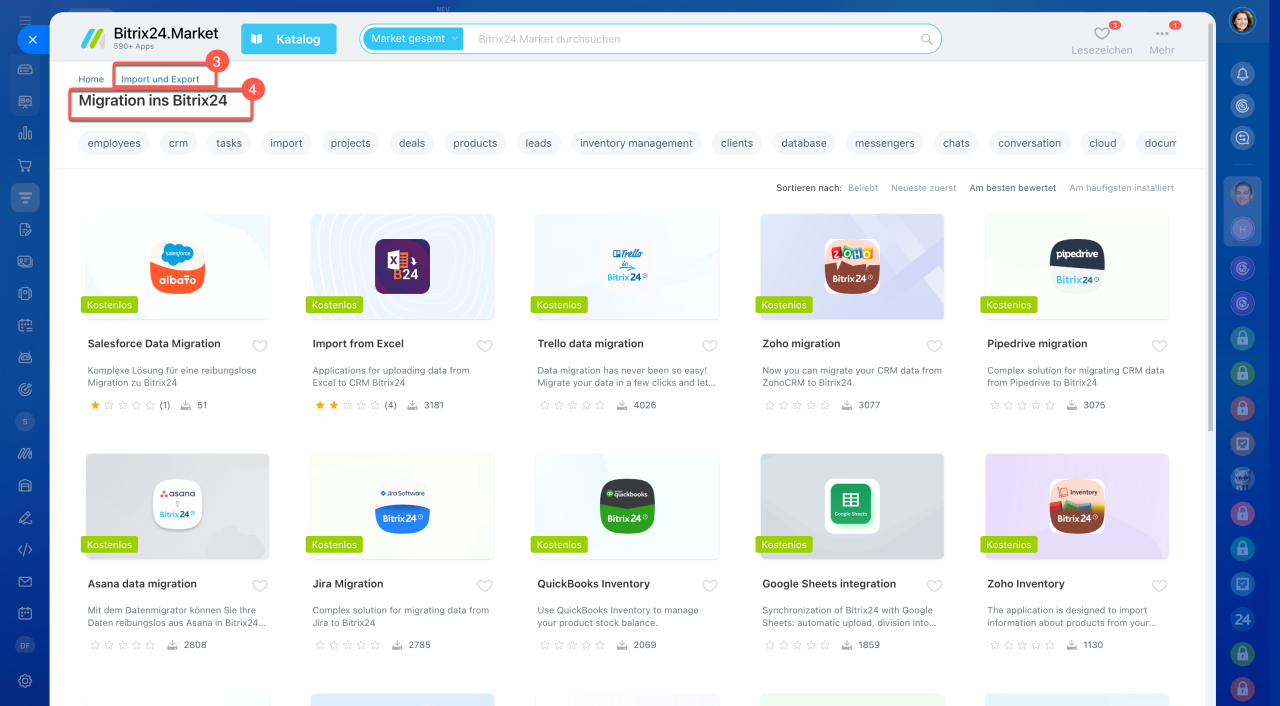Filter by the projects tag
The width and height of the screenshot is (1280, 706).
351,143
